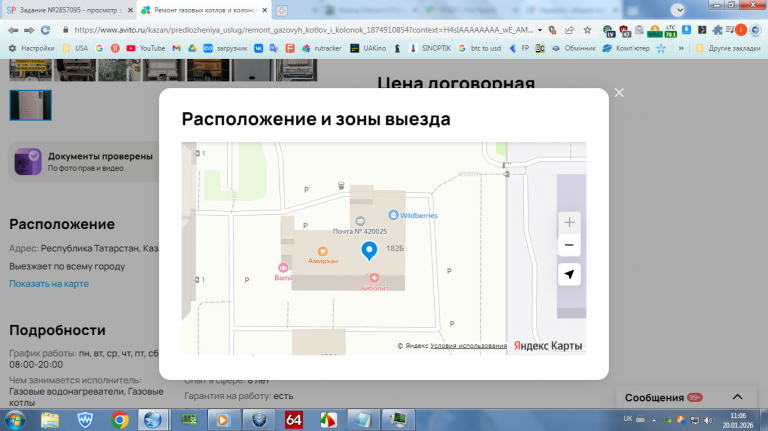Open the volume control in tray

coord(708,420)
